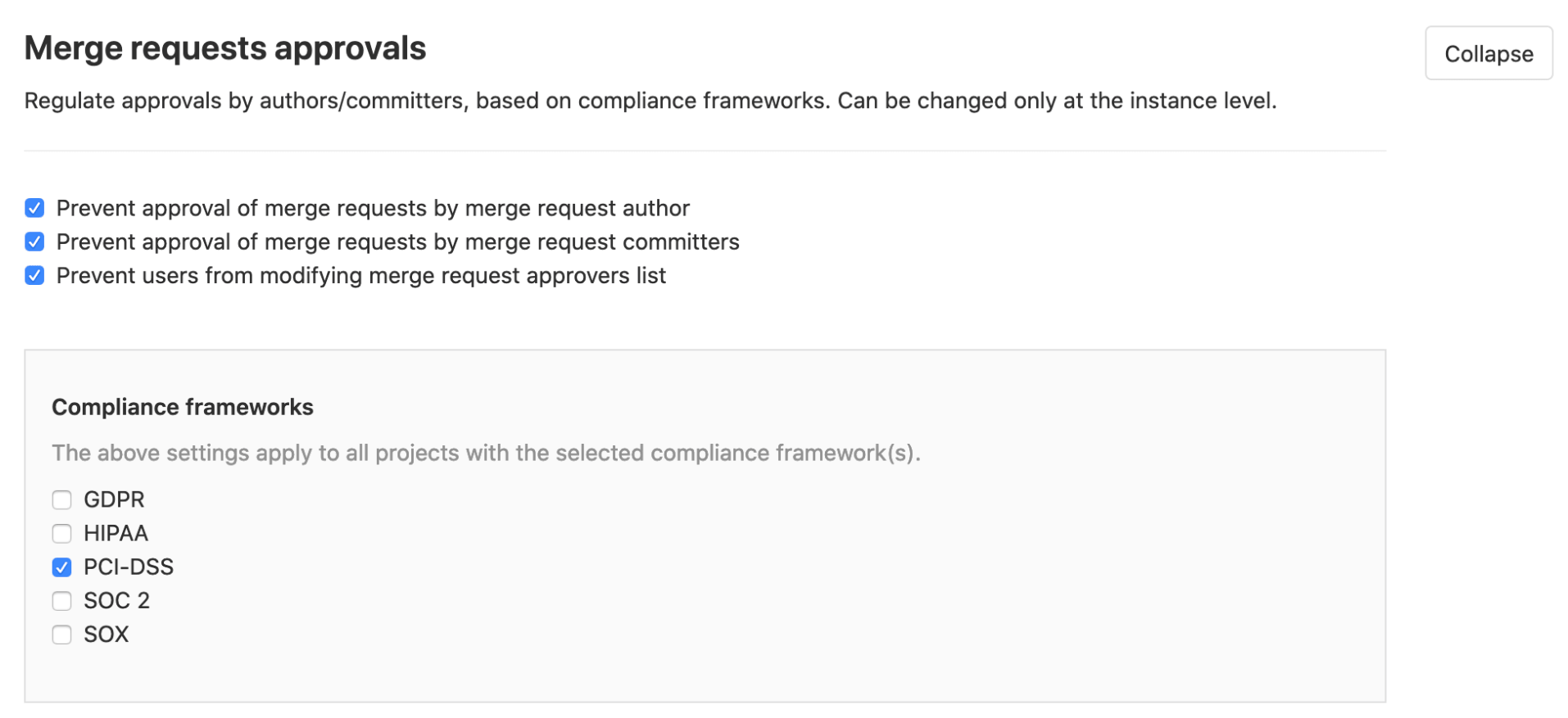1568x718 pixels.
Task: Check the SOX framework checkbox
Action: (x=61, y=634)
